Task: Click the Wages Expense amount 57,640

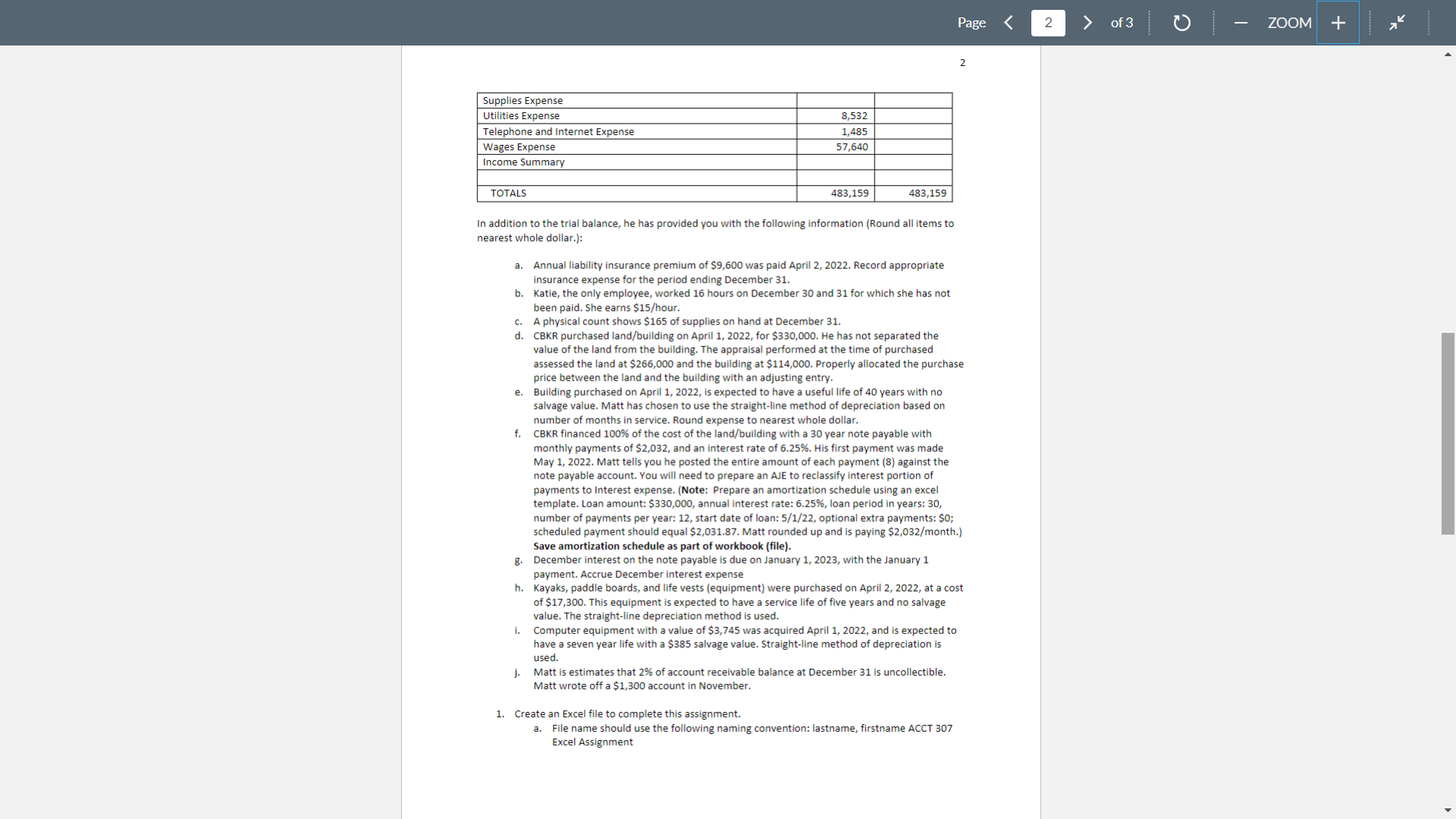Action: click(x=852, y=147)
